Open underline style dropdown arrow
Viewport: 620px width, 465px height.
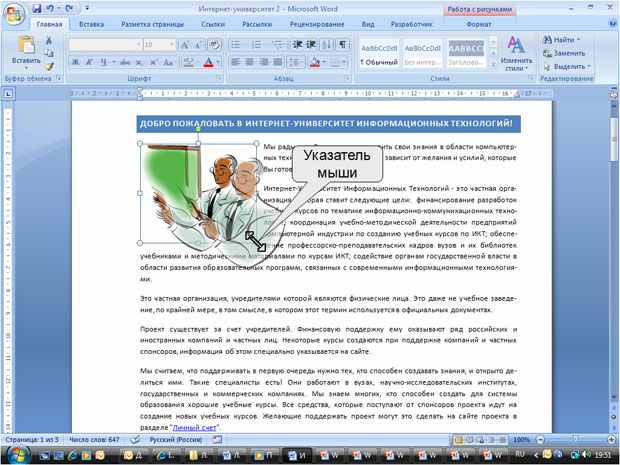click(x=114, y=62)
